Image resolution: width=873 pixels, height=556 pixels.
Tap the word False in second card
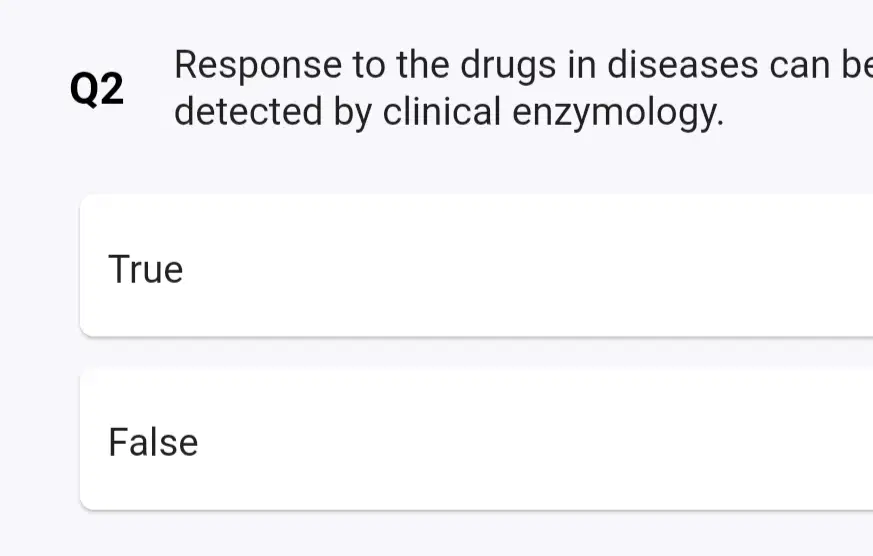pyautogui.click(x=153, y=442)
